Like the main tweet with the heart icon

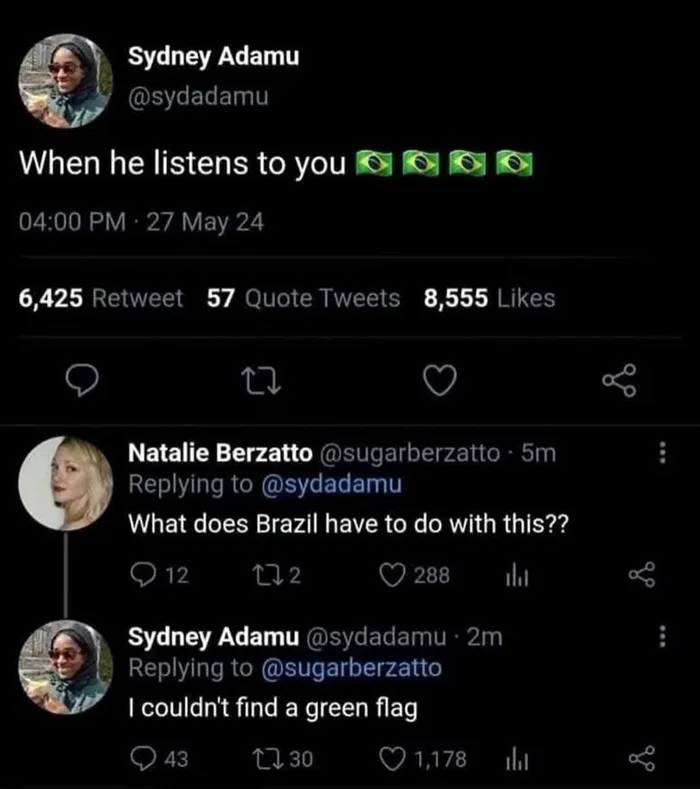(x=440, y=380)
